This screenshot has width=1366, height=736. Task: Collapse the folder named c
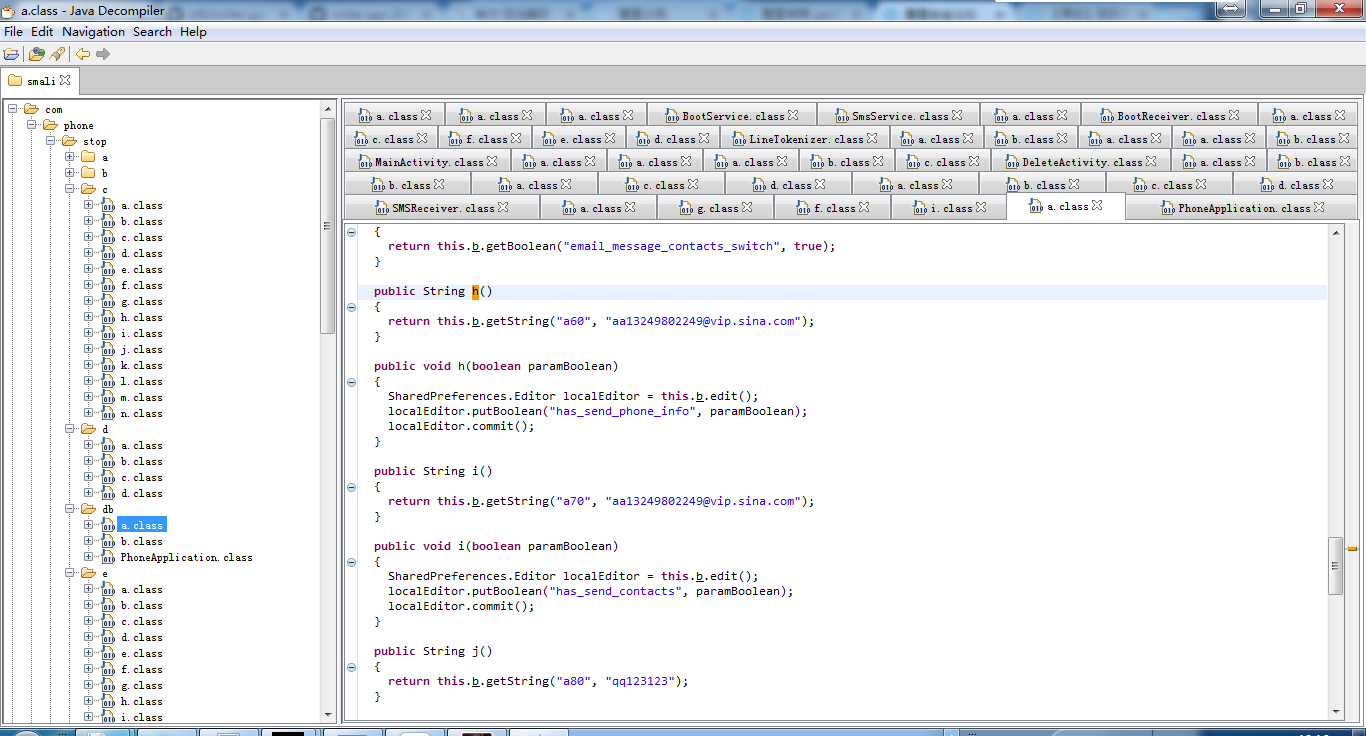pos(70,189)
